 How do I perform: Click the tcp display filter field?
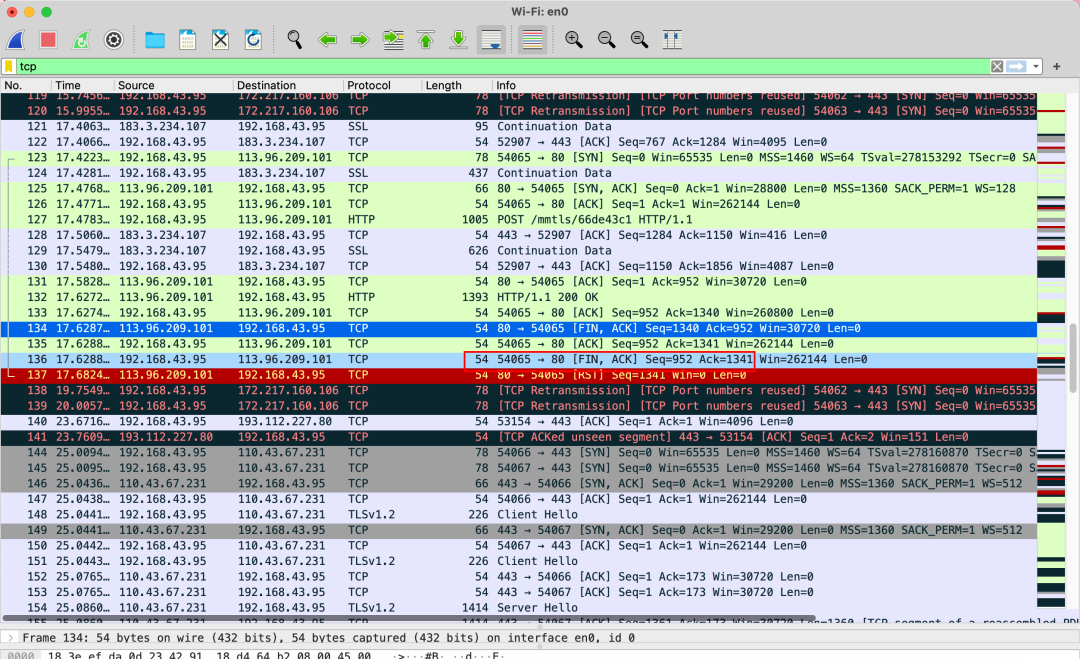tap(503, 66)
